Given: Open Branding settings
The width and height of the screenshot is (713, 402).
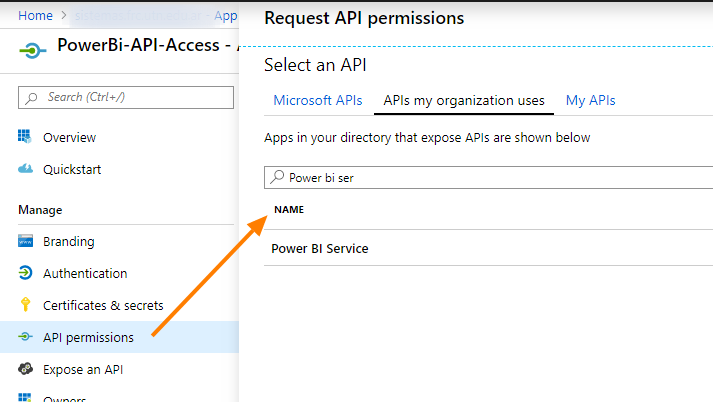Looking at the screenshot, I should tap(69, 241).
